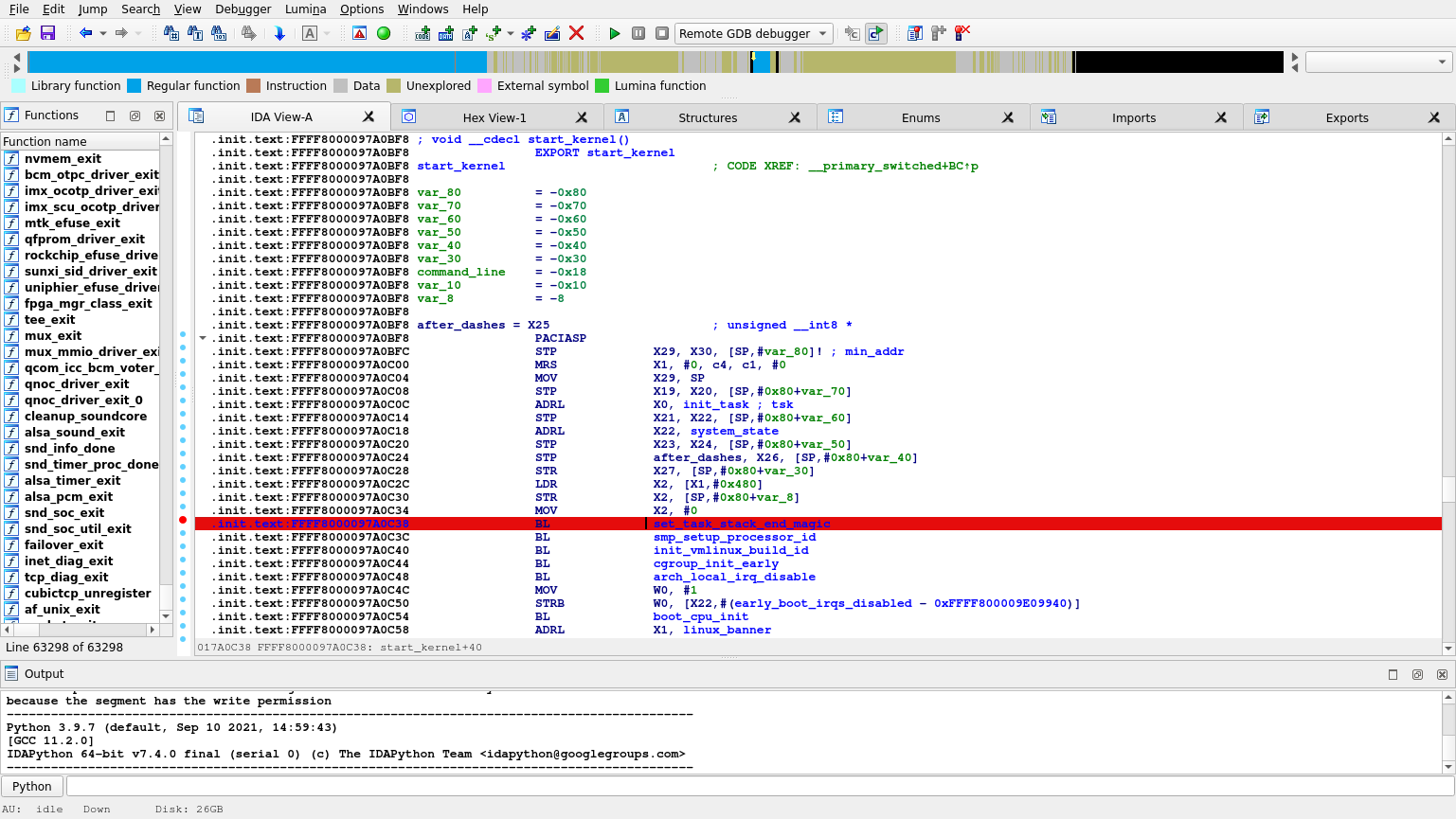1456x819 pixels.
Task: Pause the running process
Action: (638, 33)
